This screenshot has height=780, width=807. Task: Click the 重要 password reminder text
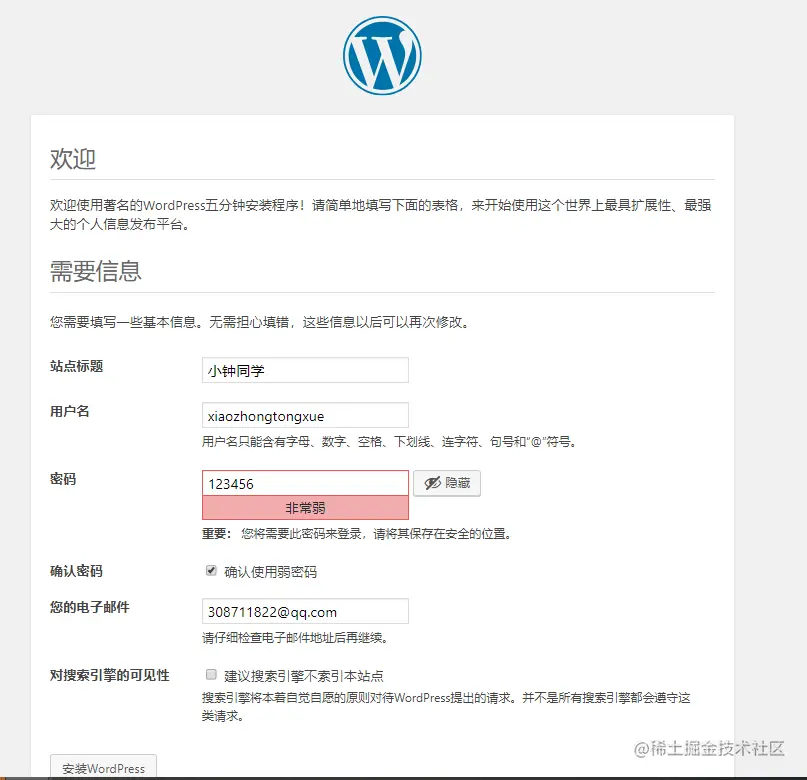coord(357,534)
